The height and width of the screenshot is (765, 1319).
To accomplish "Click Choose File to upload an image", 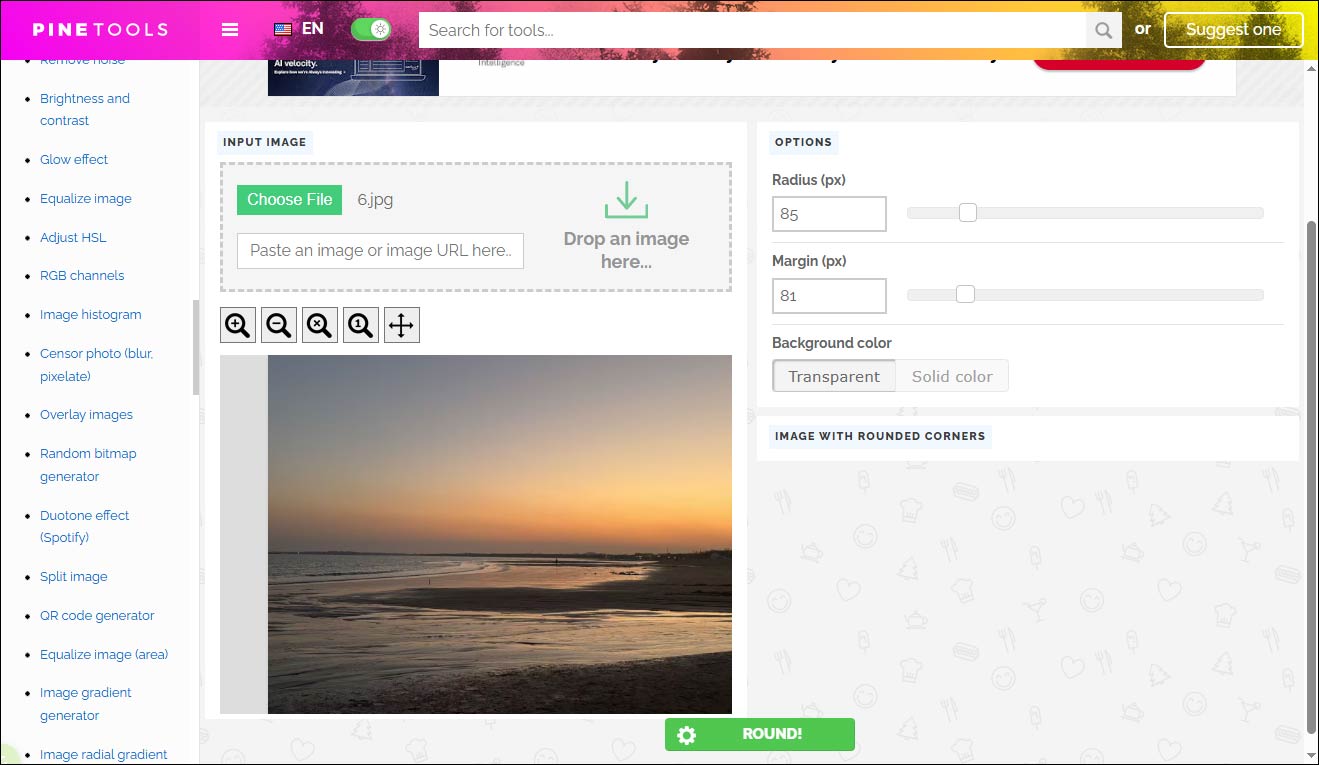I will coord(289,199).
